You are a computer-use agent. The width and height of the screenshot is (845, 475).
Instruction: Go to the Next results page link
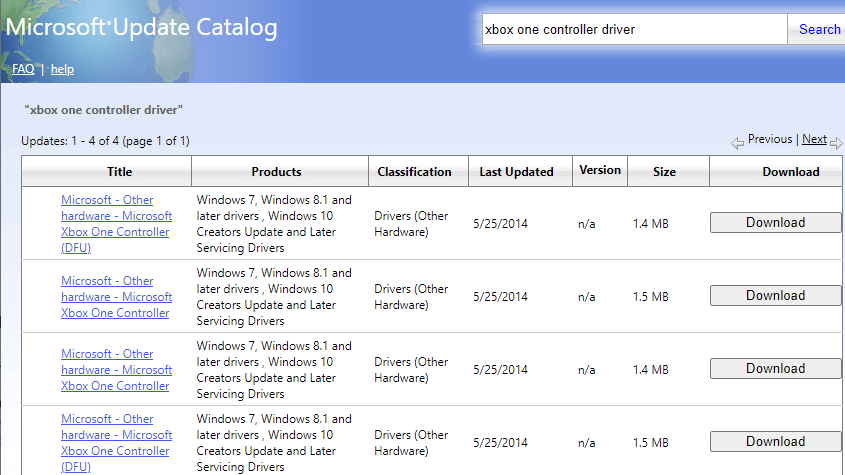point(814,139)
